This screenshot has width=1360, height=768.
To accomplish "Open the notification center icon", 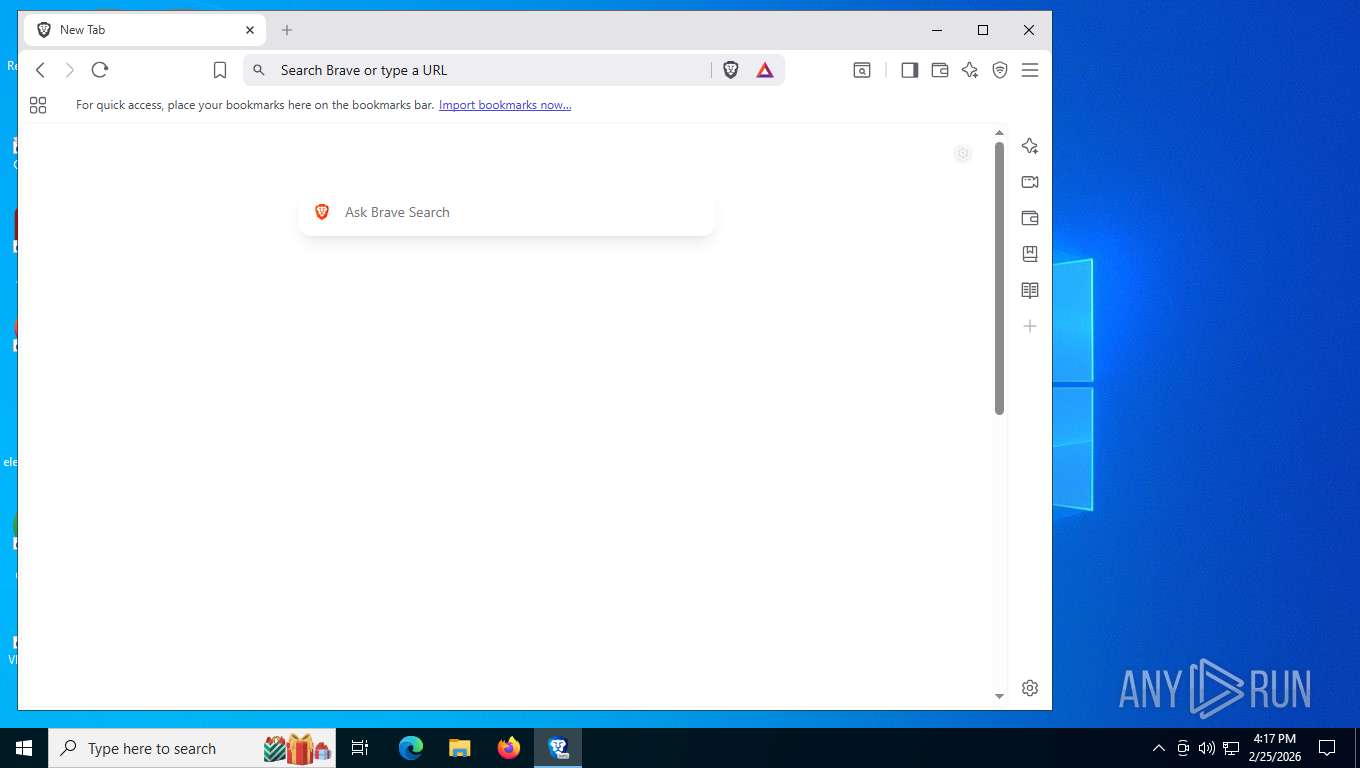I will (1327, 748).
